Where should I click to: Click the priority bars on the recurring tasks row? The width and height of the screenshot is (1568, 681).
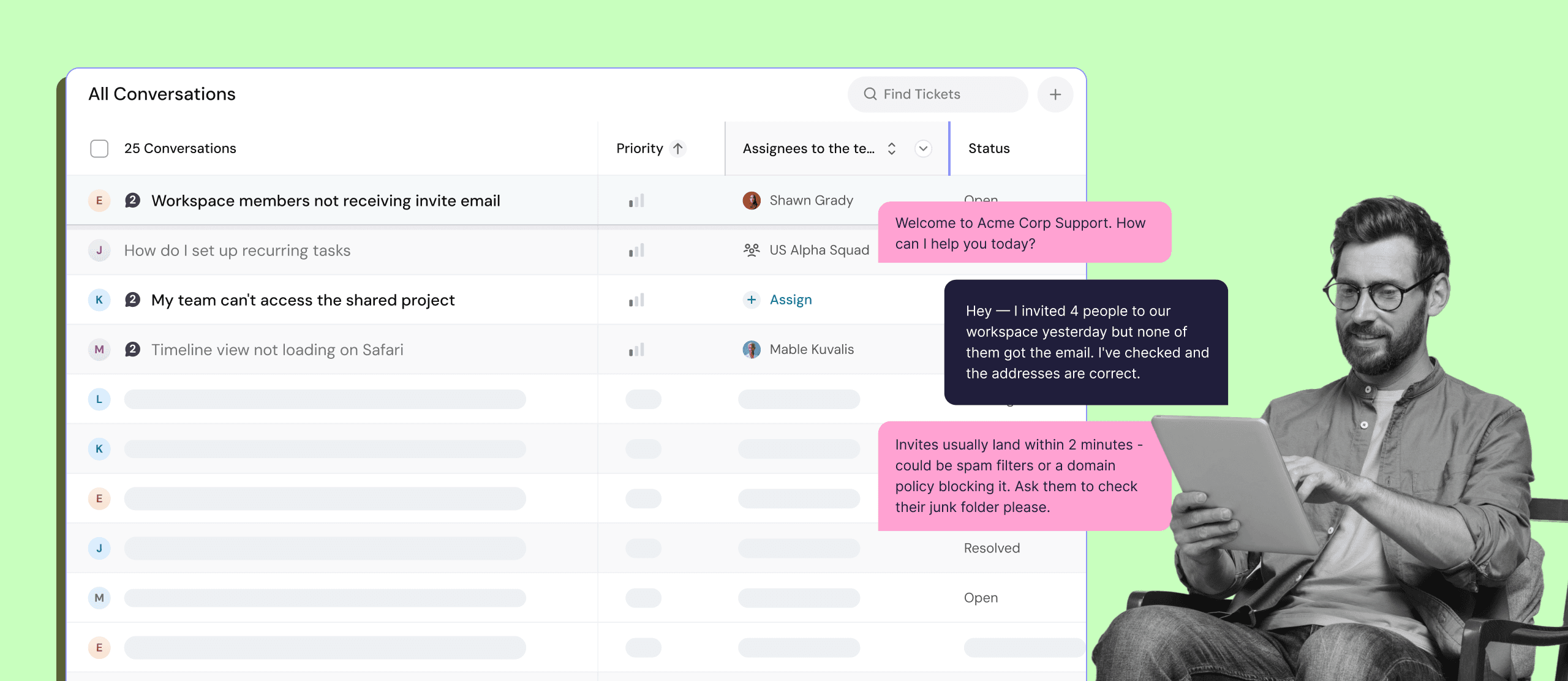click(x=636, y=250)
